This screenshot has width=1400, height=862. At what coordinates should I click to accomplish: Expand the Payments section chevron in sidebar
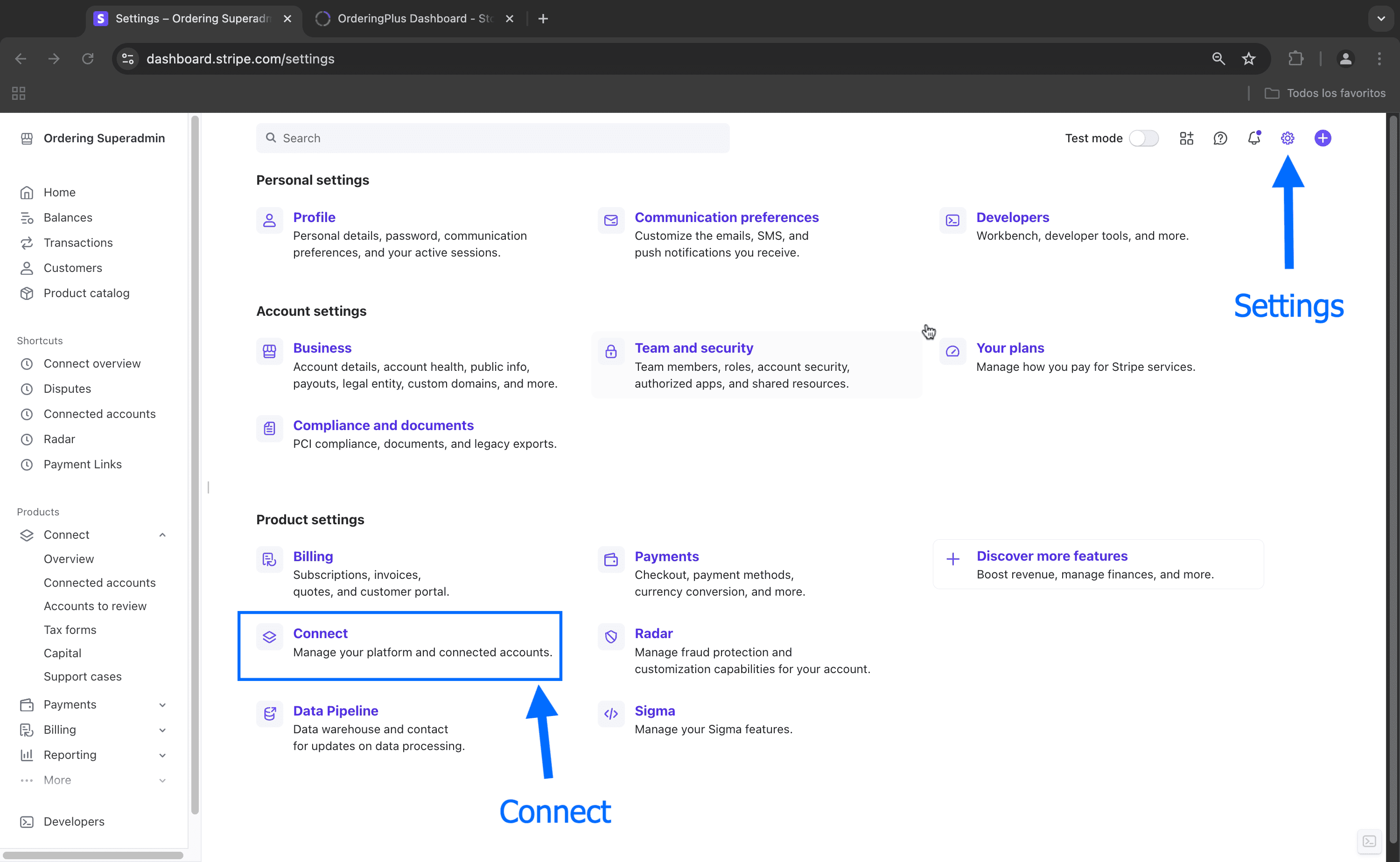pyautogui.click(x=162, y=705)
